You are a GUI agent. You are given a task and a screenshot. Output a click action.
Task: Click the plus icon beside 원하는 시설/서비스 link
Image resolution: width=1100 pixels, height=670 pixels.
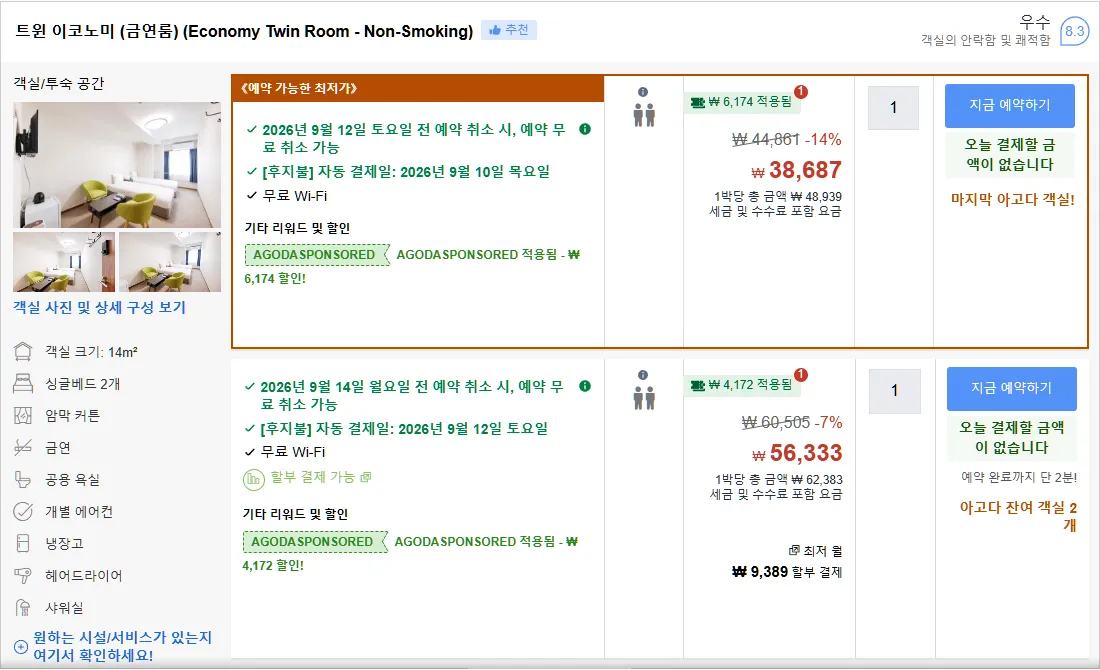[21, 647]
